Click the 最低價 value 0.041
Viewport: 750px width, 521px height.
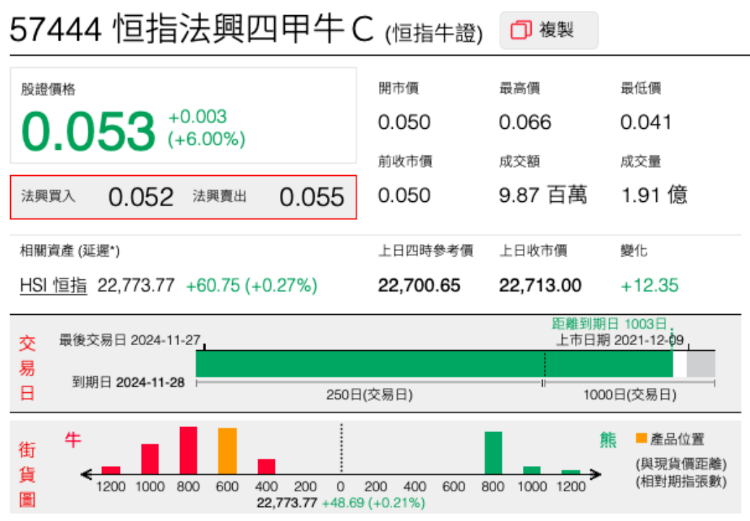(x=646, y=122)
